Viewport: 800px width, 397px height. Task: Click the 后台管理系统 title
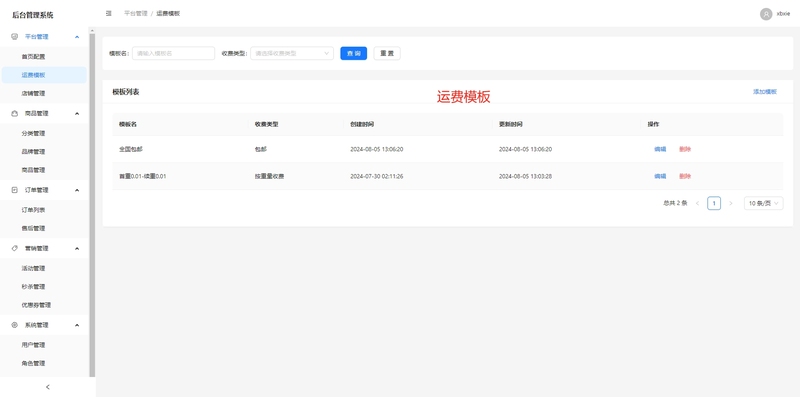click(x=33, y=15)
